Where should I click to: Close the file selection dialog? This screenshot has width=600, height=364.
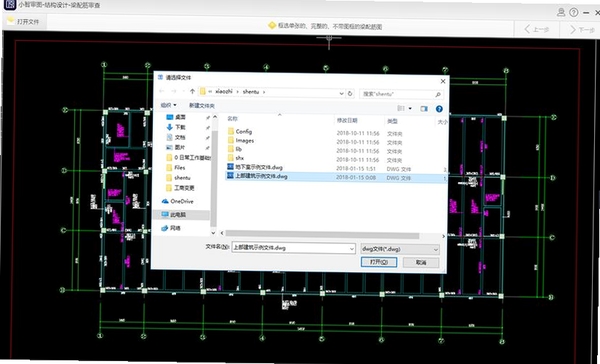tap(443, 81)
